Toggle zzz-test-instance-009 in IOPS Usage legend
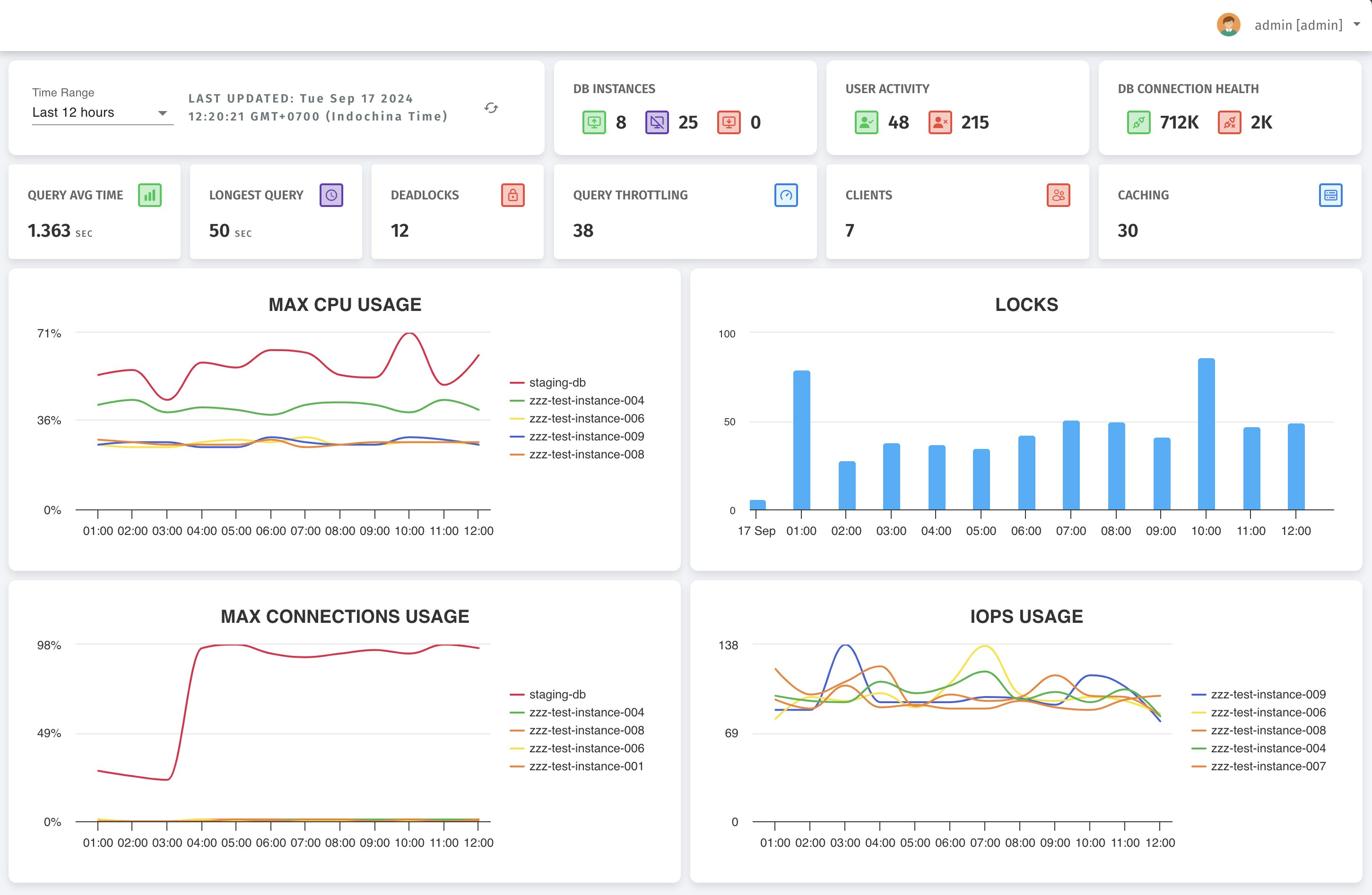The width and height of the screenshot is (1372, 895). (1268, 695)
